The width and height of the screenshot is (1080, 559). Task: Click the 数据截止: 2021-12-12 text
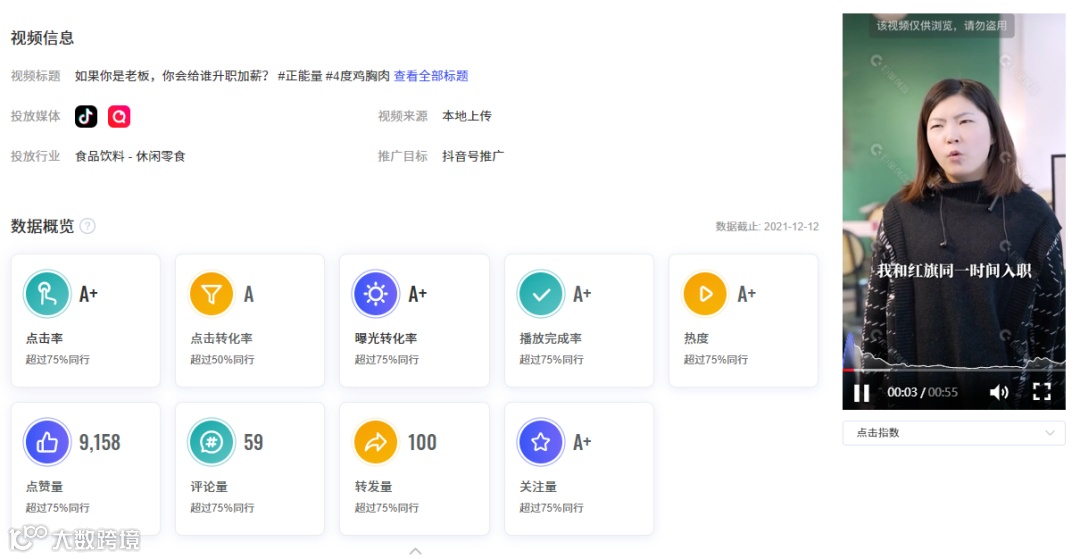pos(767,226)
